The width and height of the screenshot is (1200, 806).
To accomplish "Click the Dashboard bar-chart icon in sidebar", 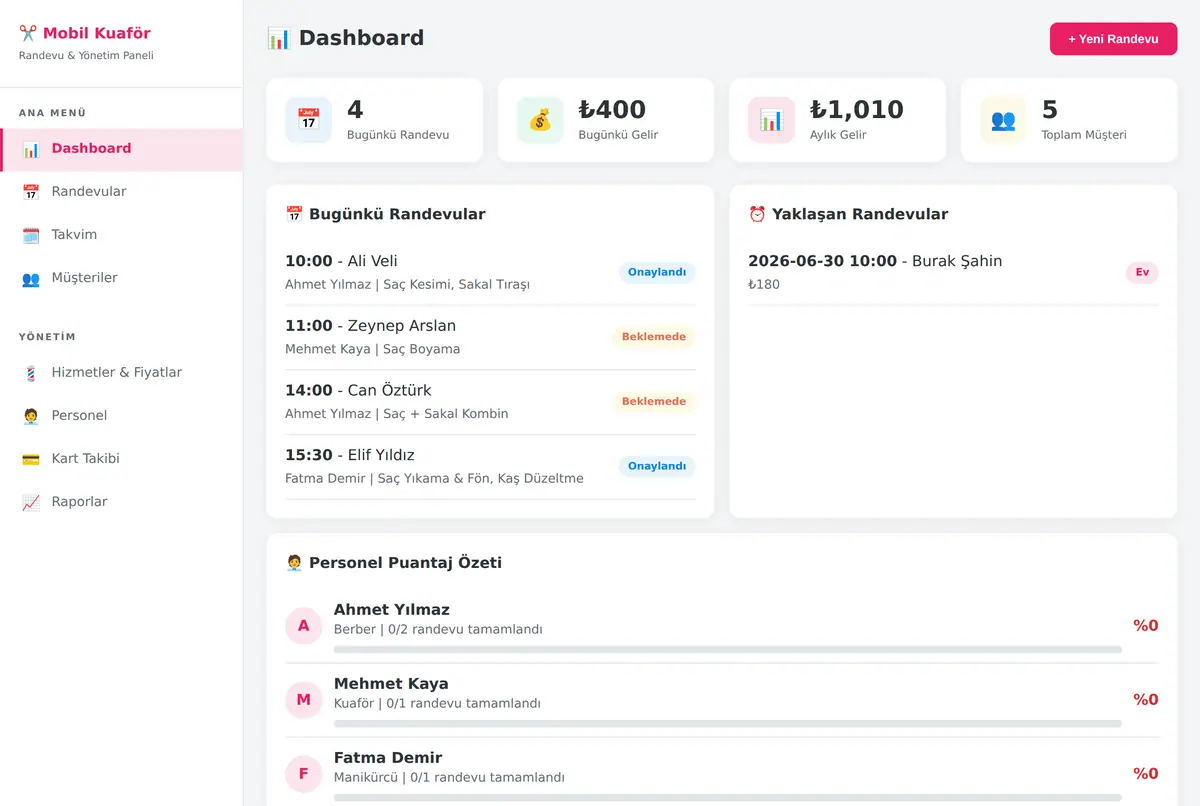I will click(x=31, y=150).
